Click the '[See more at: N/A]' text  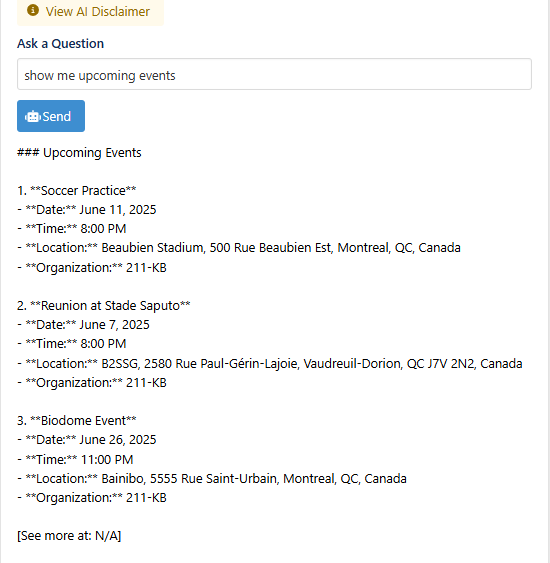[69, 536]
